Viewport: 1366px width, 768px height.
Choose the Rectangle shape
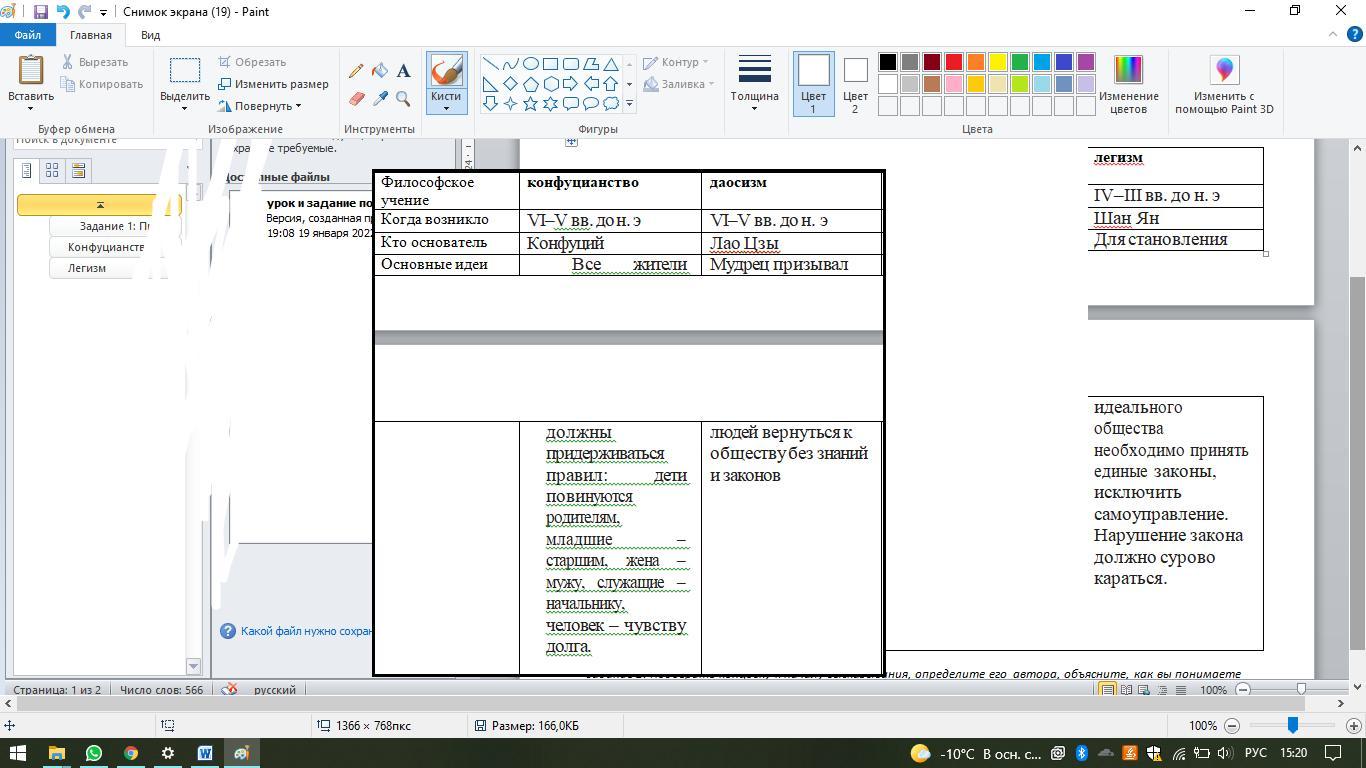551,64
